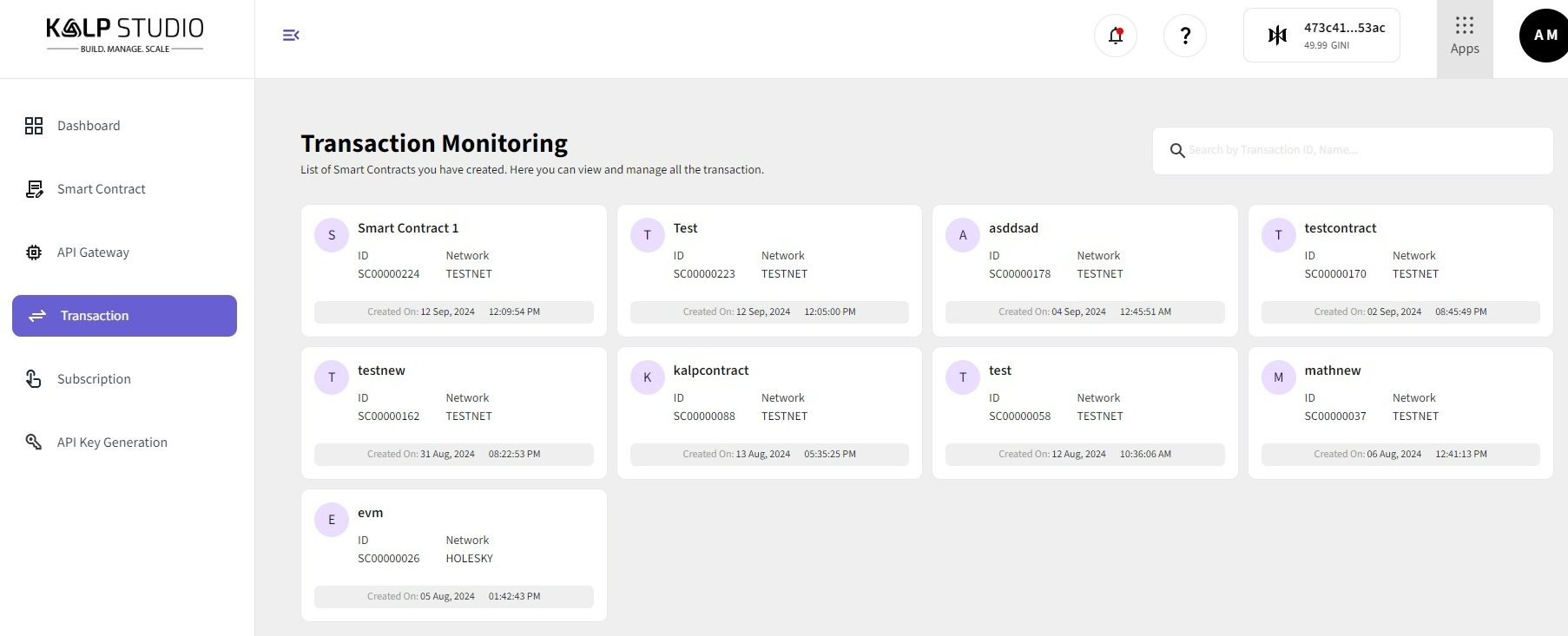Open the AM profile avatar
1568x636 pixels.
pos(1544,36)
